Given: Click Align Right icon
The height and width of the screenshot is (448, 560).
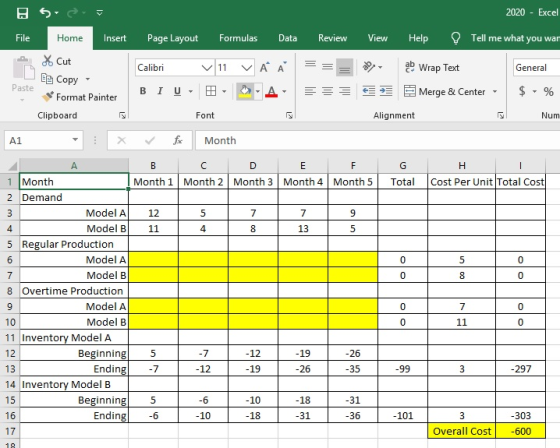Looking at the screenshot, I should (344, 91).
